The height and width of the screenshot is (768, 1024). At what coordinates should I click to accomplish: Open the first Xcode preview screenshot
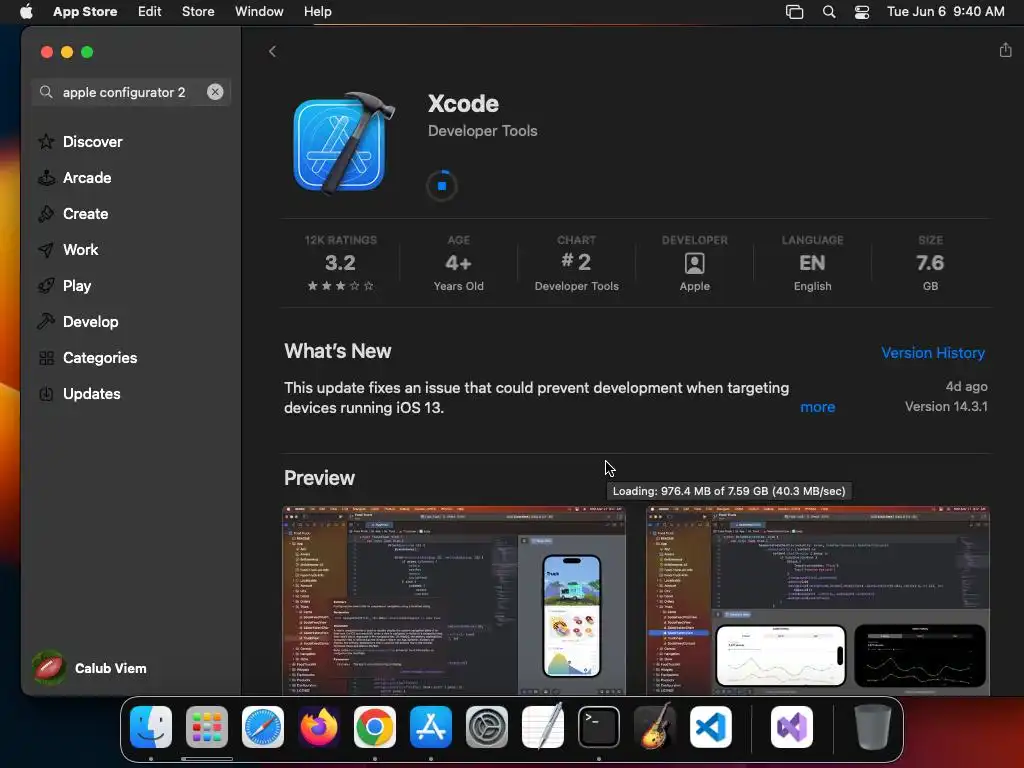tap(454, 600)
